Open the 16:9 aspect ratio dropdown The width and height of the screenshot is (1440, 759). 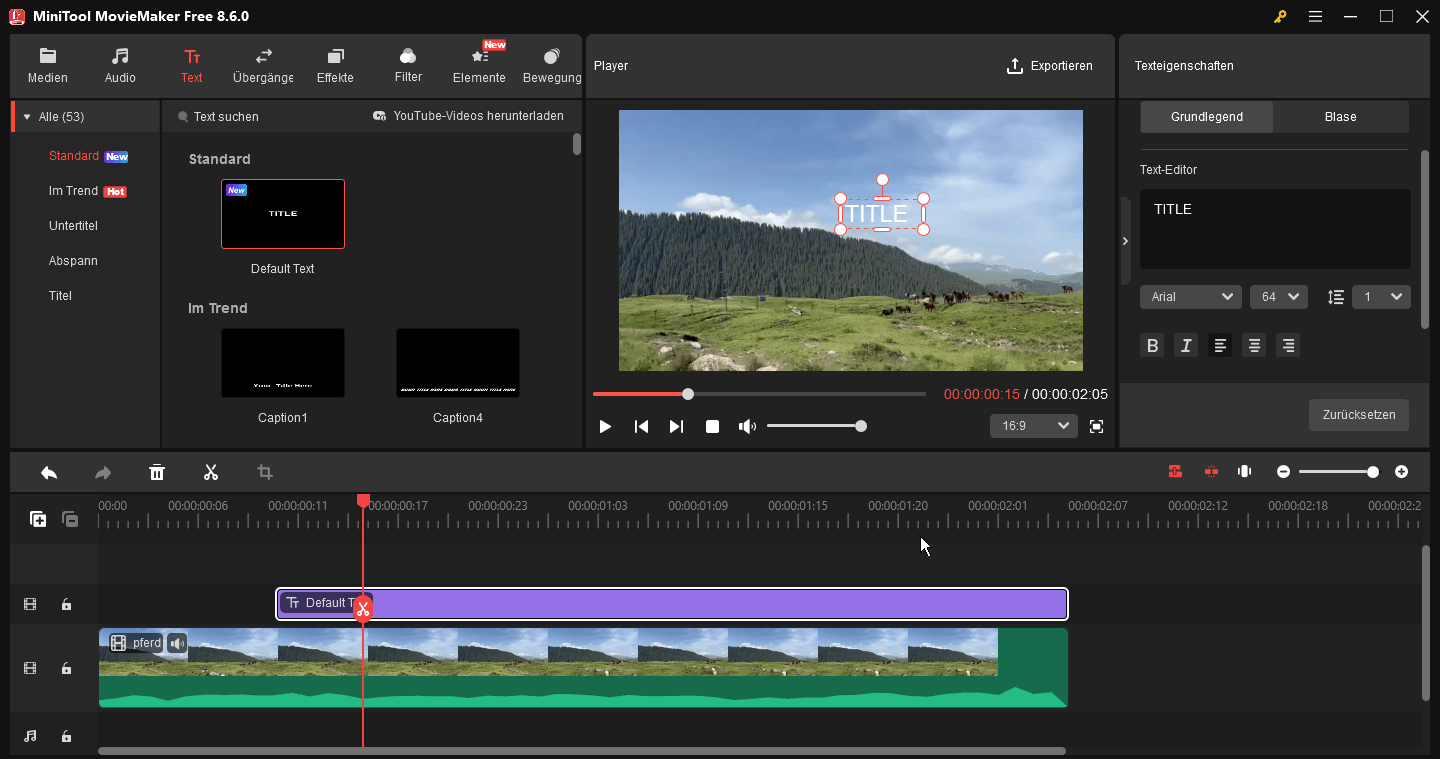(1033, 425)
